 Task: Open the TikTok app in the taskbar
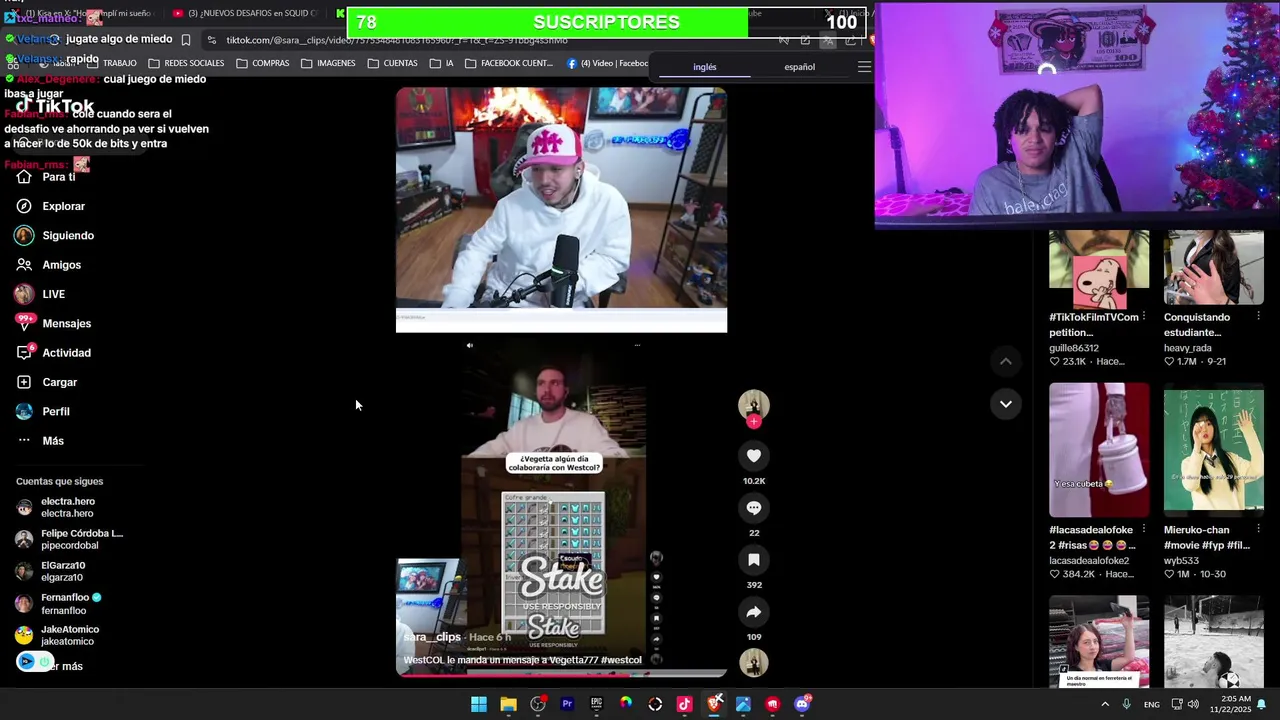pos(684,704)
